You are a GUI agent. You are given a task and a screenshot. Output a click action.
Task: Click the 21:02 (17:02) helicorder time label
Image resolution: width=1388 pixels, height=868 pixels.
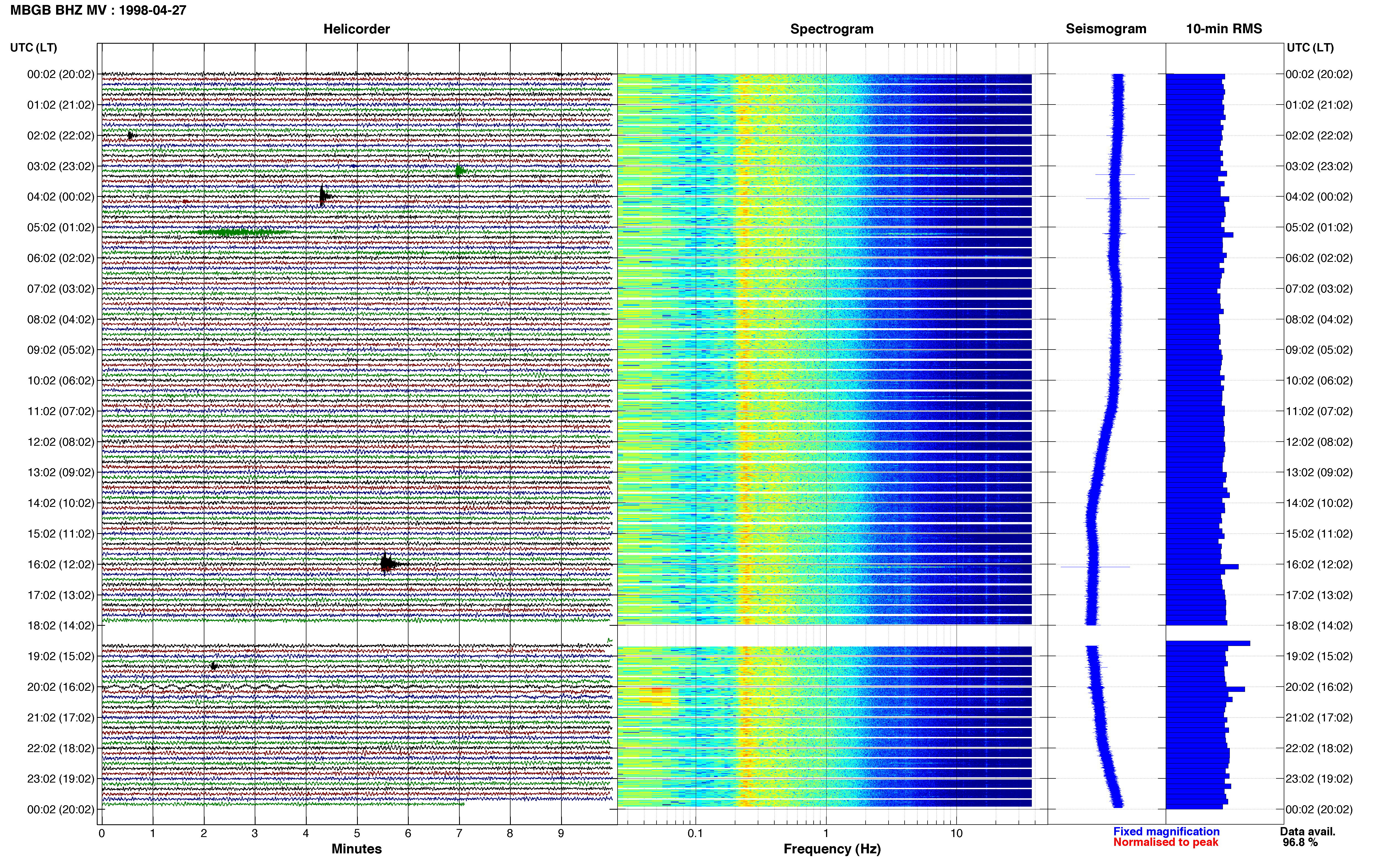click(x=60, y=718)
